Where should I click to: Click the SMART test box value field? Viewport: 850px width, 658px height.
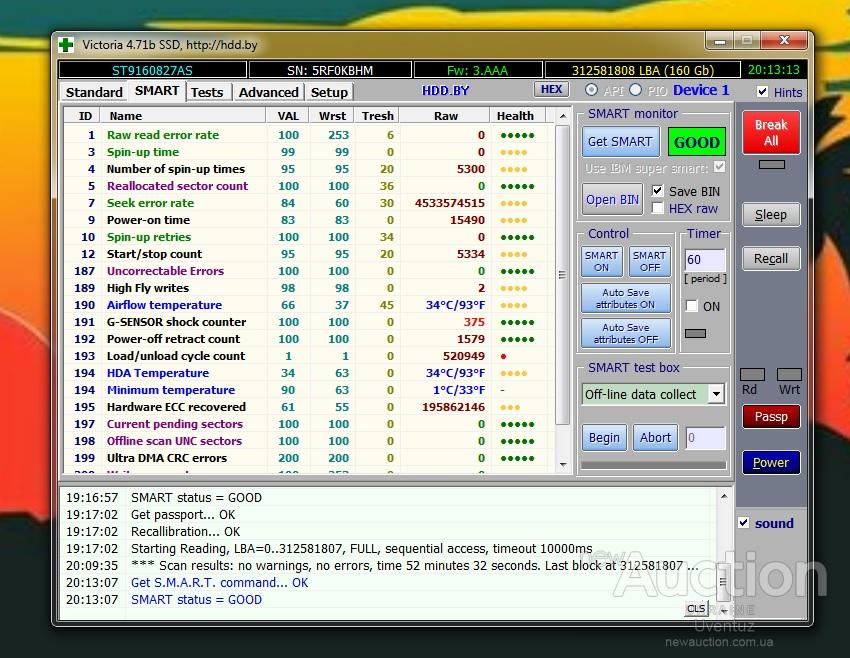(x=705, y=438)
